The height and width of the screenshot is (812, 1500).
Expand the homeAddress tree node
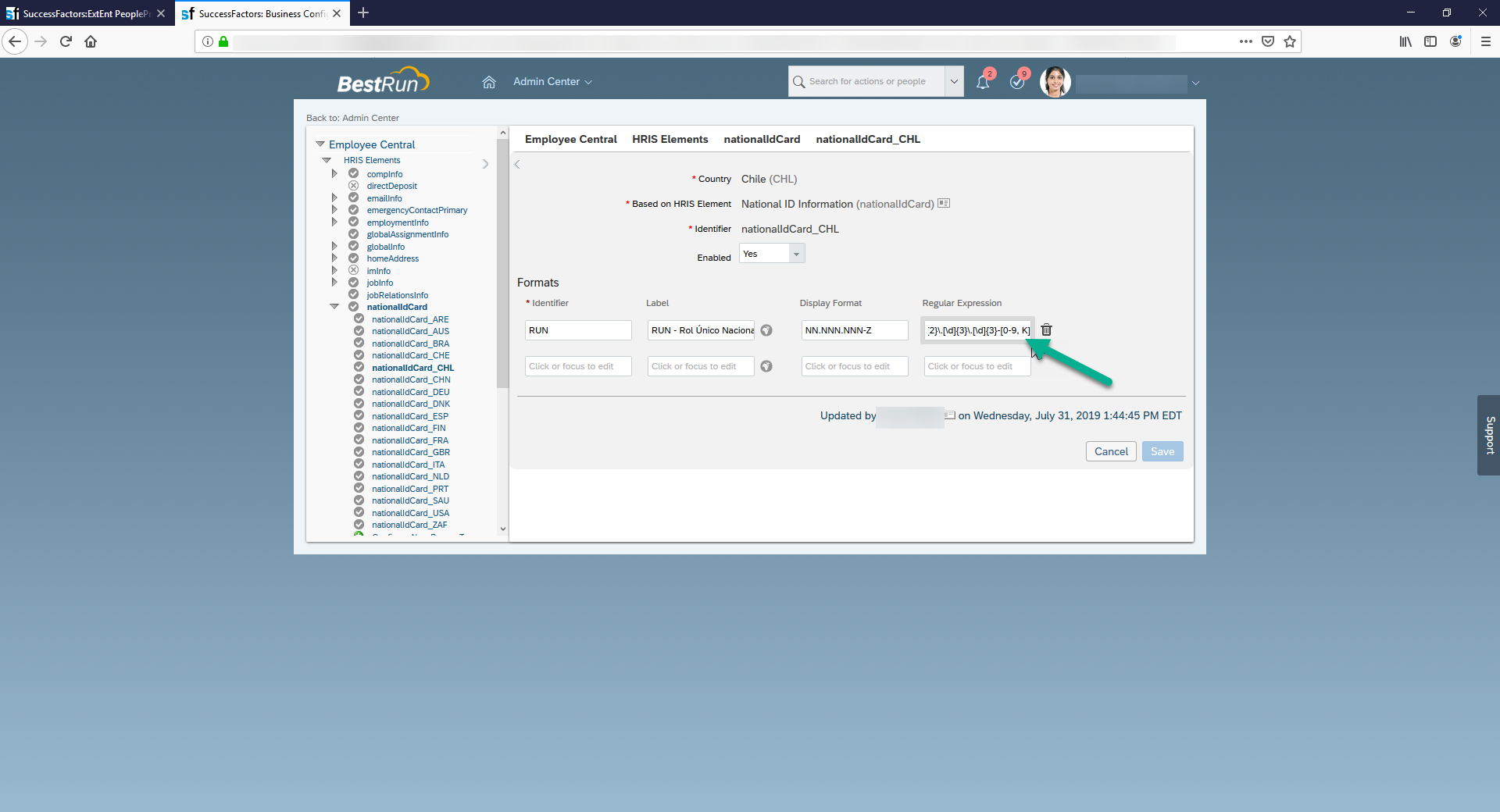click(334, 258)
